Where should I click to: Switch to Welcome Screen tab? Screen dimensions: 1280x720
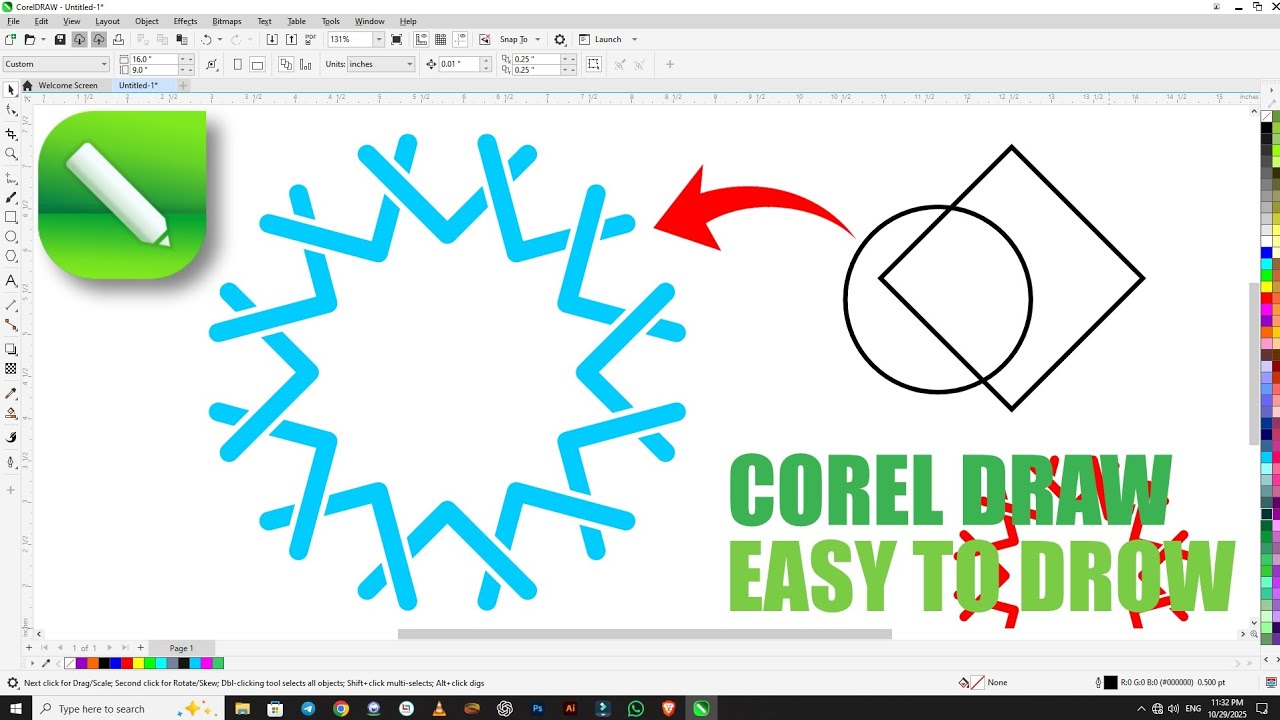click(67, 85)
